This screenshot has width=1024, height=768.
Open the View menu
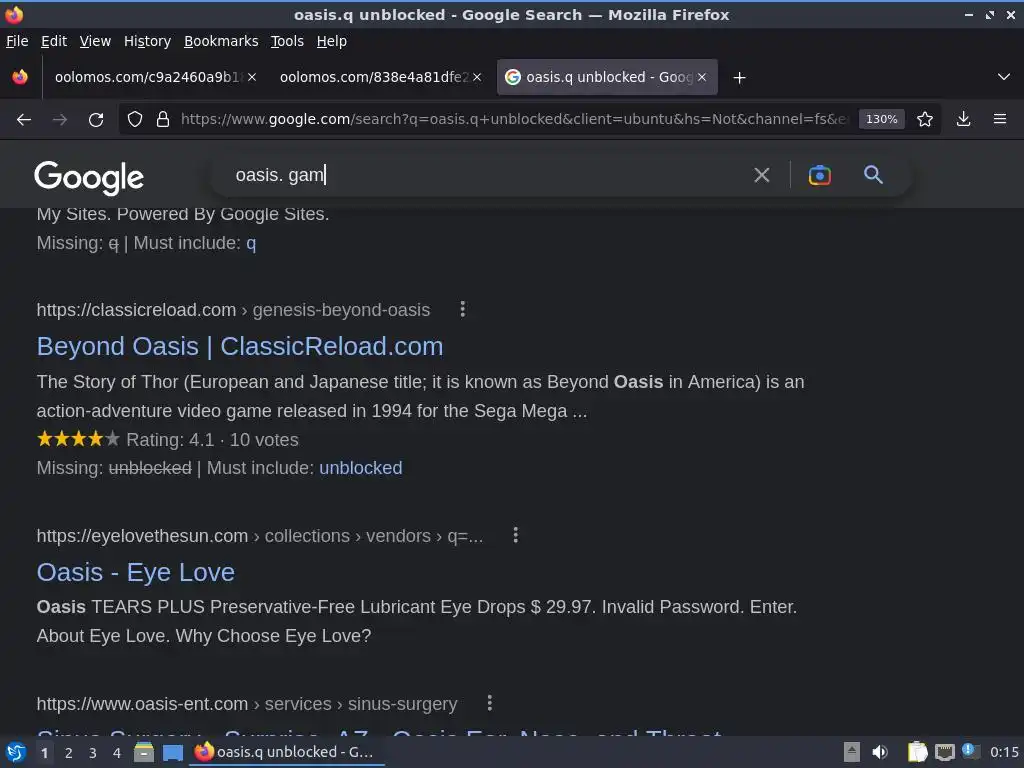[95, 41]
